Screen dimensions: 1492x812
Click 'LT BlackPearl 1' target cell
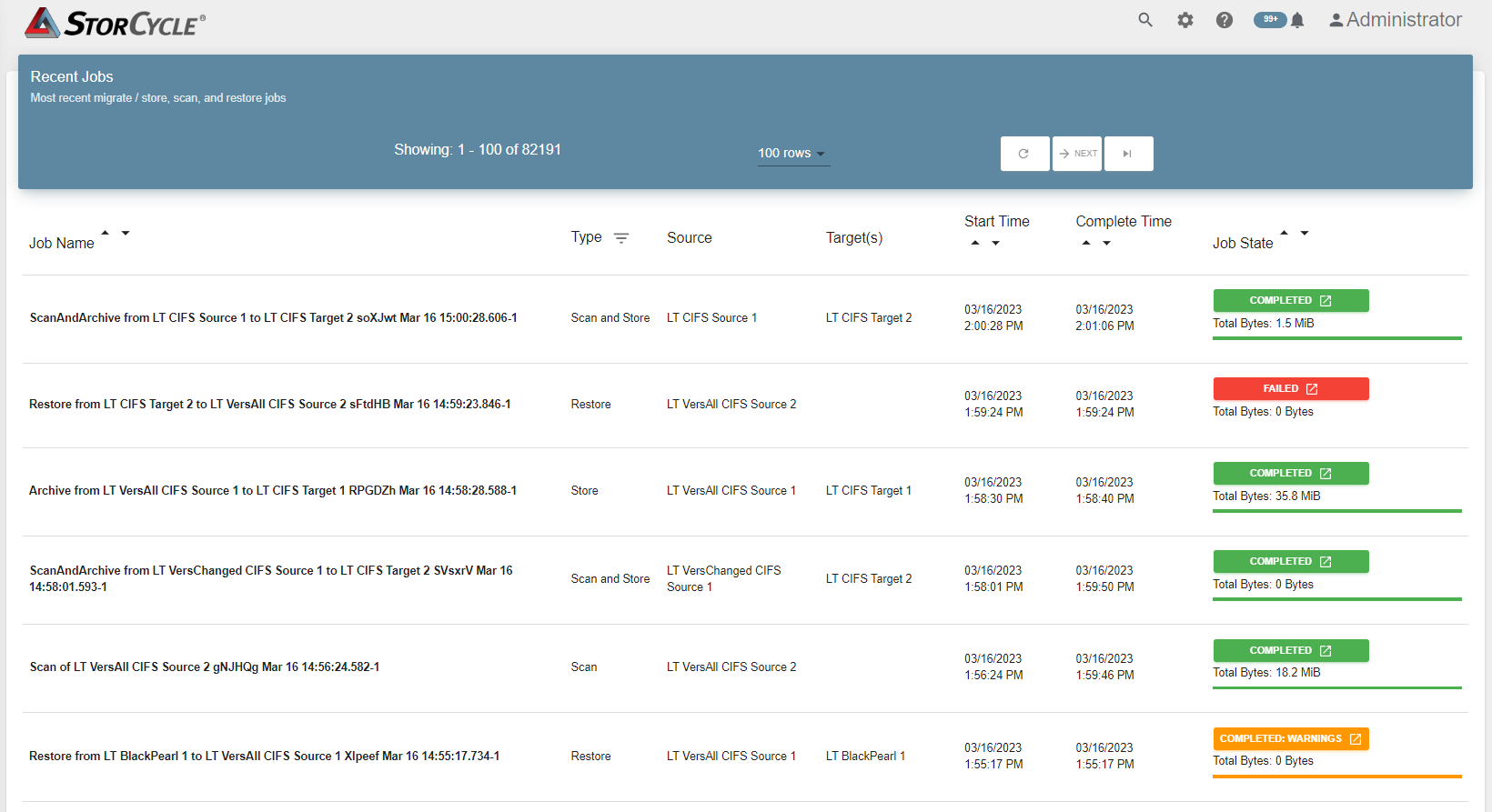pos(865,756)
